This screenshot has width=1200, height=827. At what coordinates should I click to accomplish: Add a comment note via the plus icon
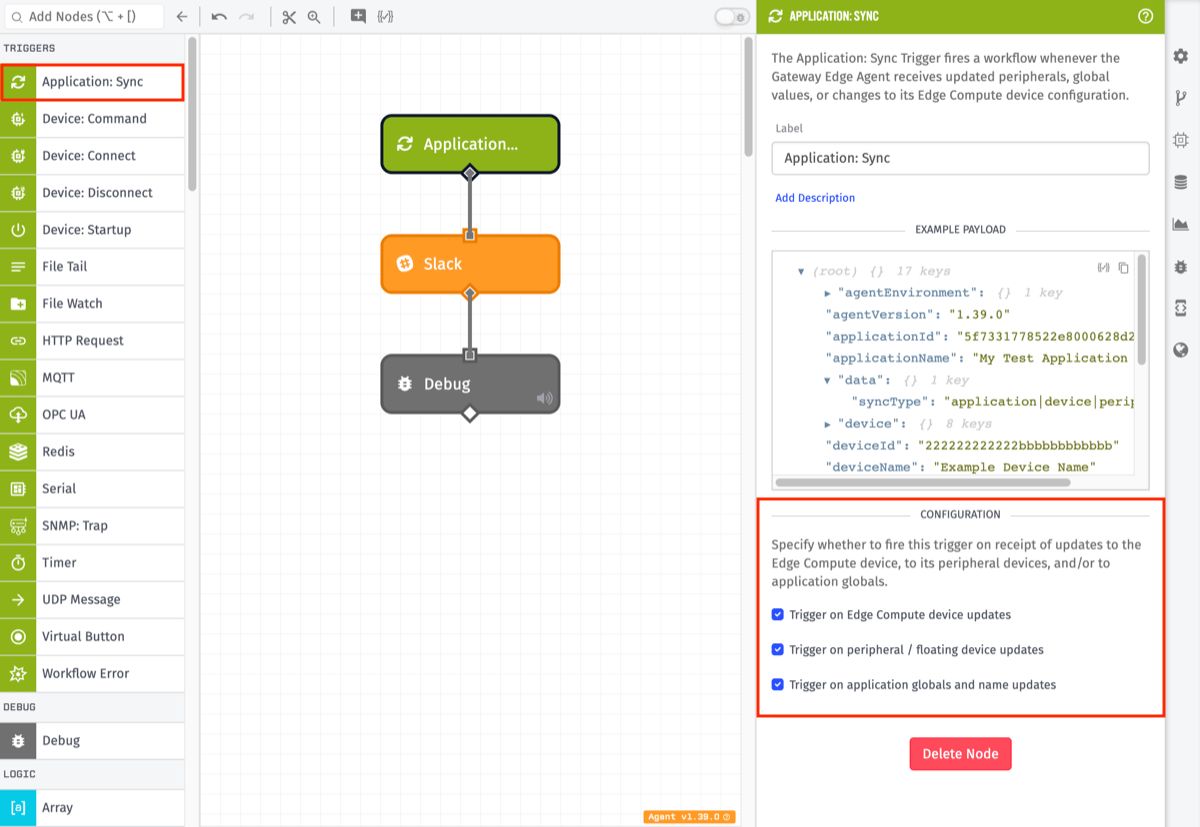tap(358, 16)
